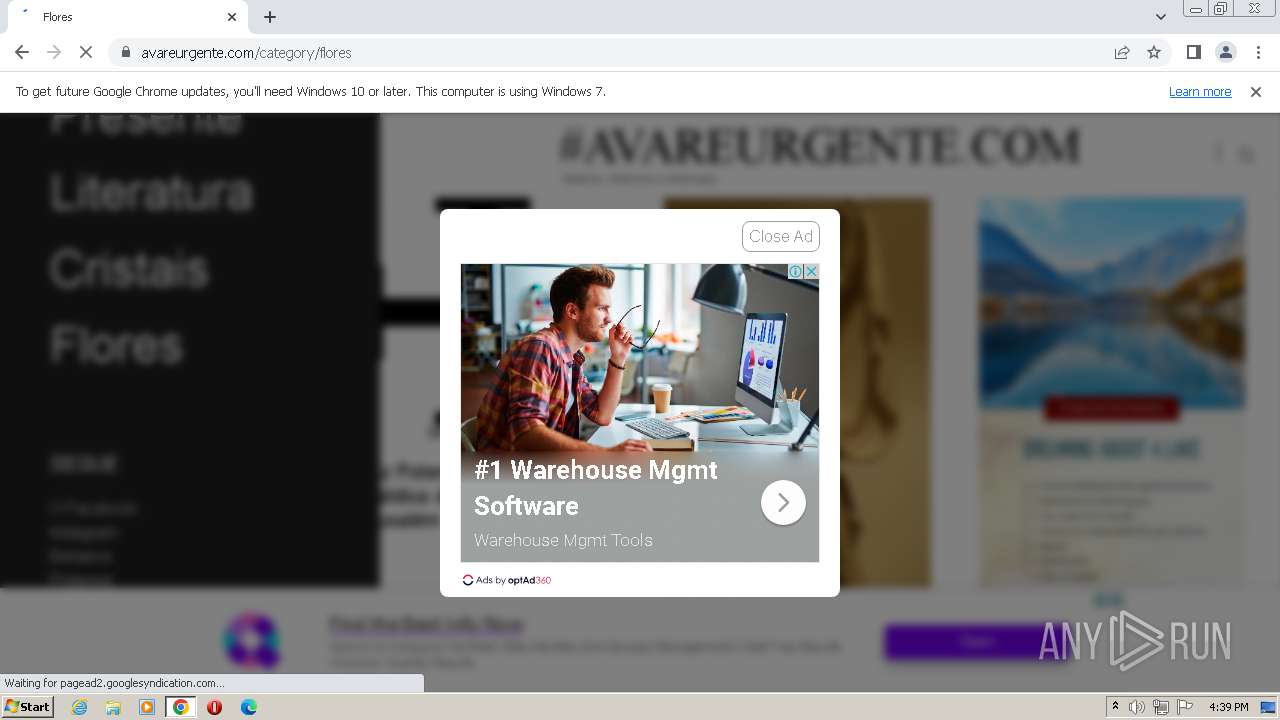Open the media player taskbar icon
This screenshot has height=720, width=1280.
[x=147, y=707]
